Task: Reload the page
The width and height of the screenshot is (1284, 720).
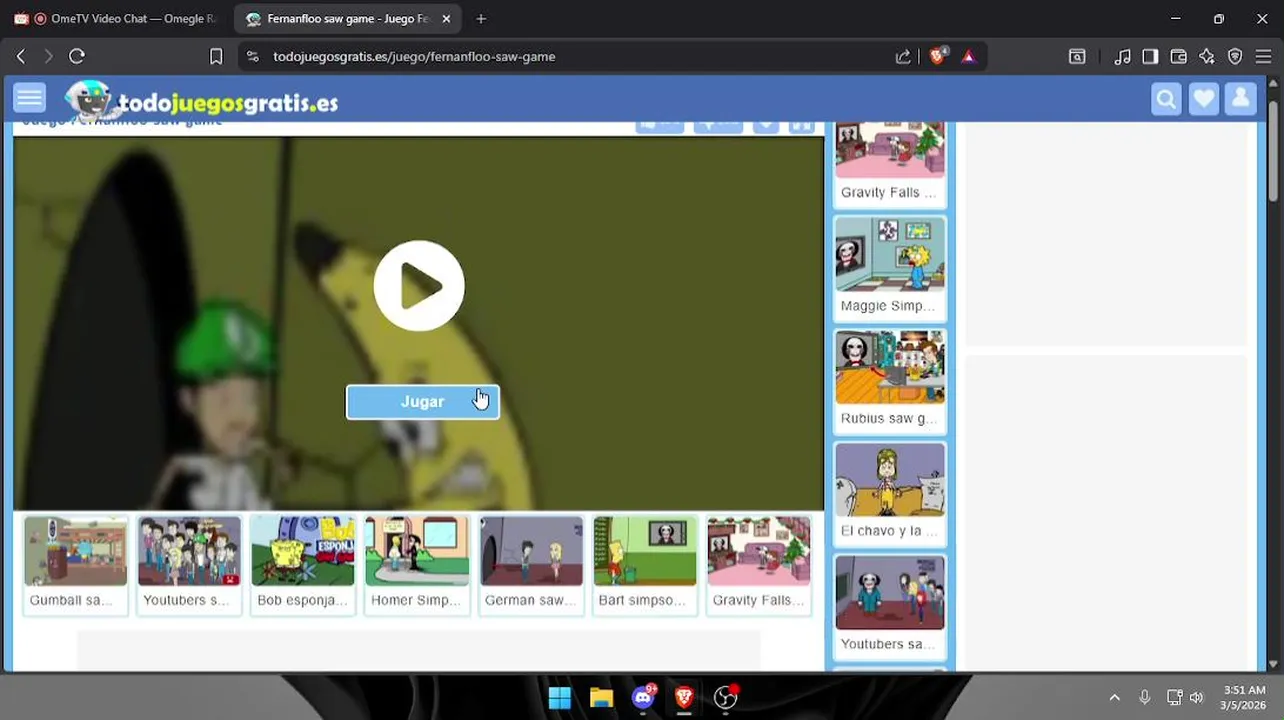Action: 77,57
